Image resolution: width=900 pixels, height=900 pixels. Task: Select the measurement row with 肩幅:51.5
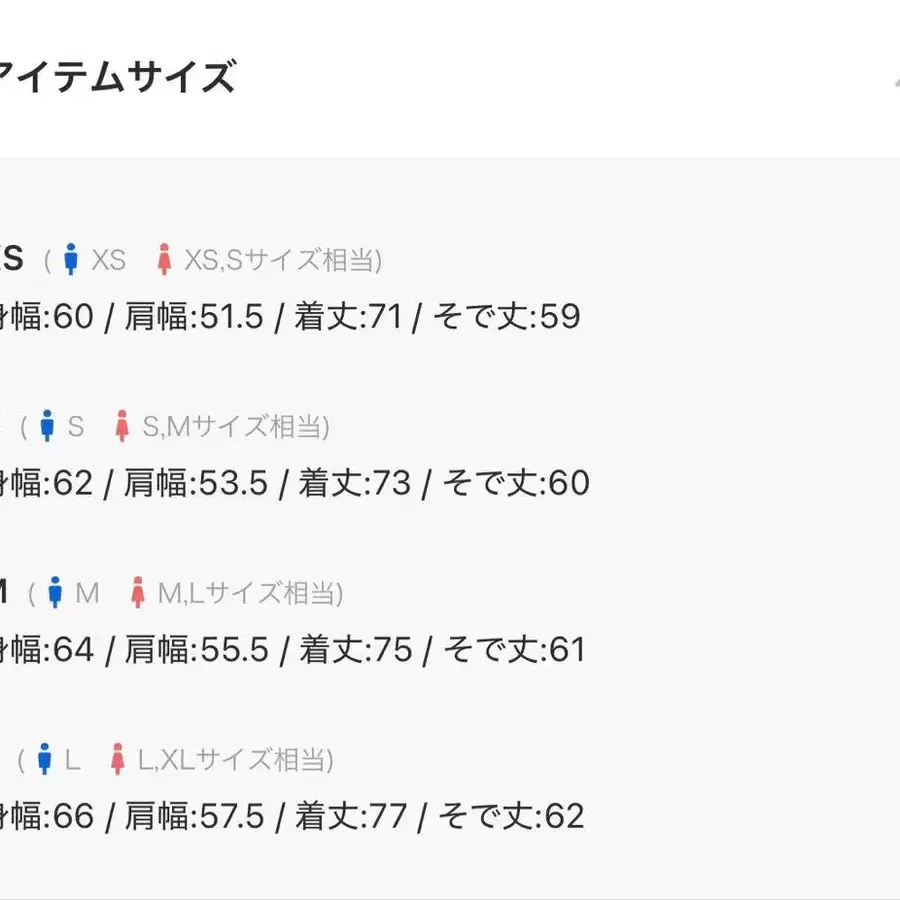(x=290, y=317)
